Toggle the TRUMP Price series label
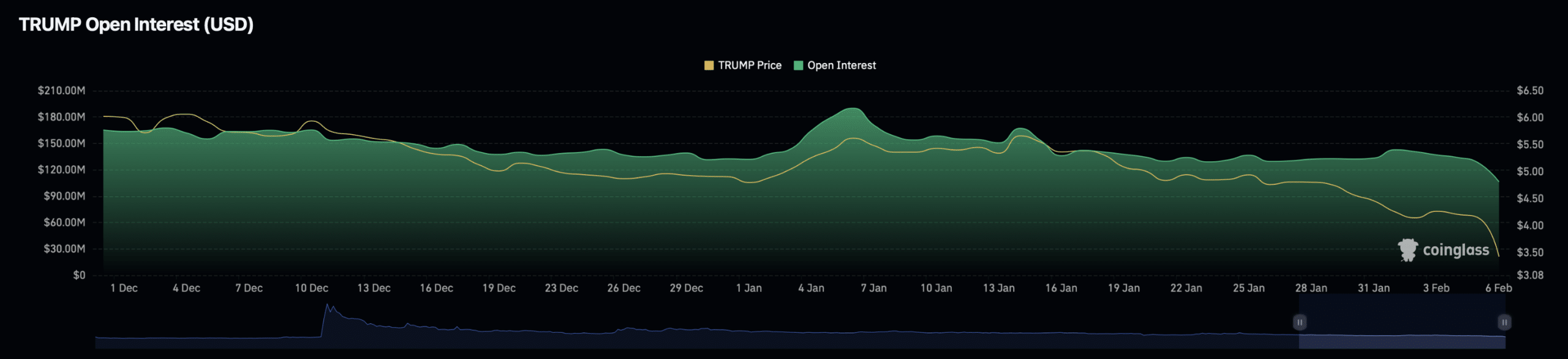The width and height of the screenshot is (1568, 359). tap(750, 66)
